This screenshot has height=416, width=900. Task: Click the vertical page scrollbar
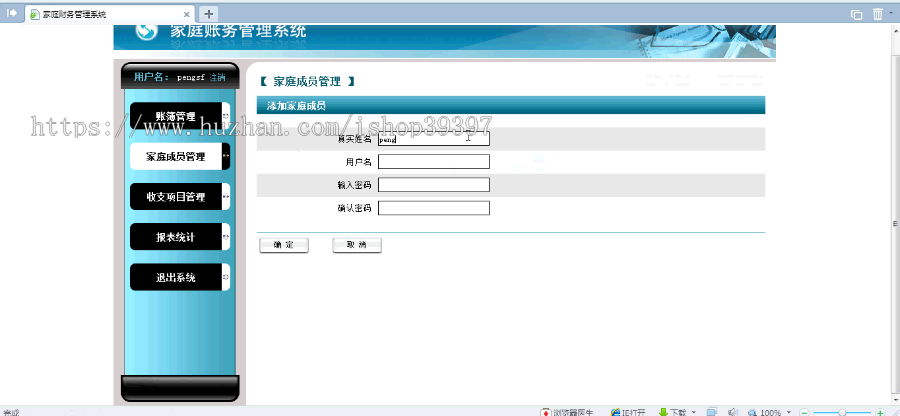[895, 223]
